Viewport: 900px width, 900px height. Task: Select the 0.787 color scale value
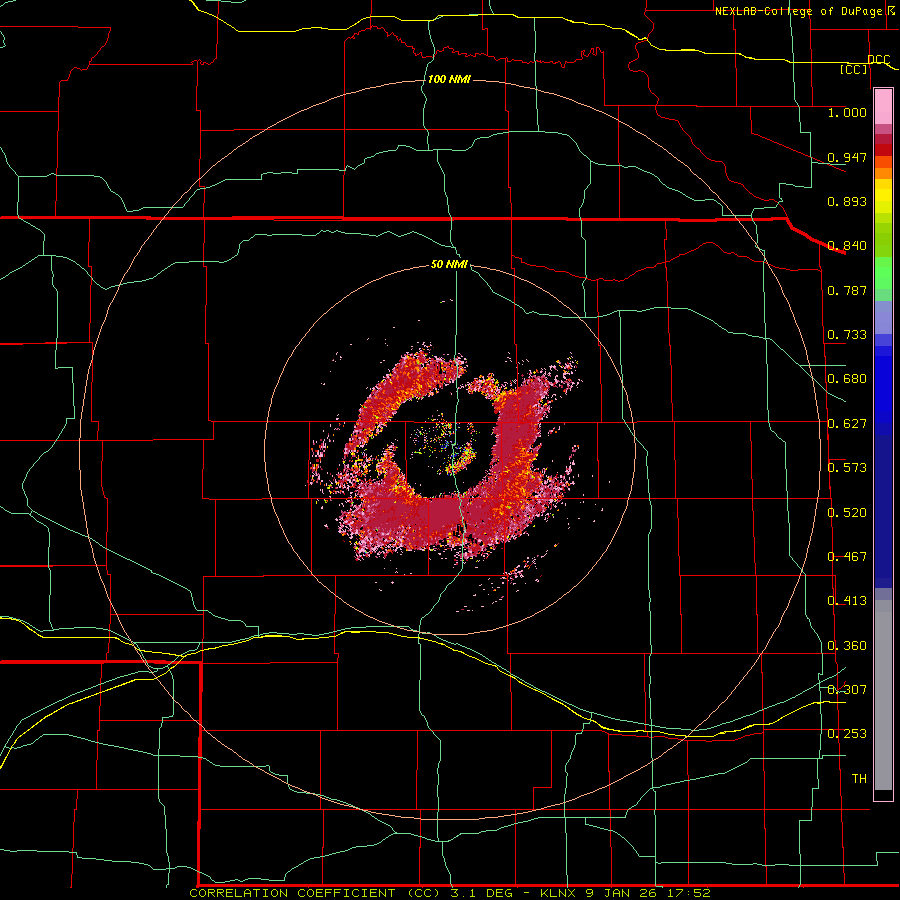tap(847, 290)
